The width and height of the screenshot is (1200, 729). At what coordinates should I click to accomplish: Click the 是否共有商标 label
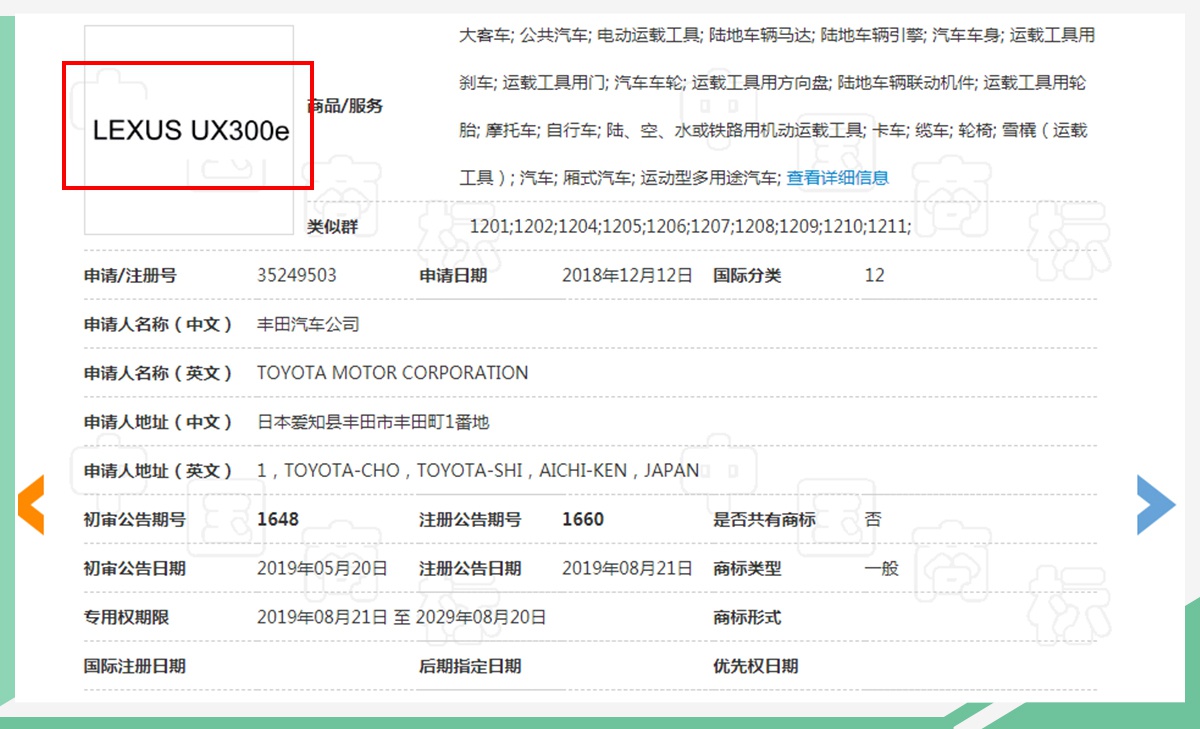(764, 519)
